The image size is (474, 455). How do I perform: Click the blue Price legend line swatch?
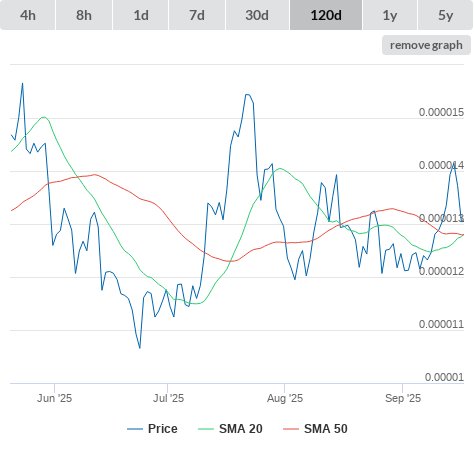click(x=135, y=429)
